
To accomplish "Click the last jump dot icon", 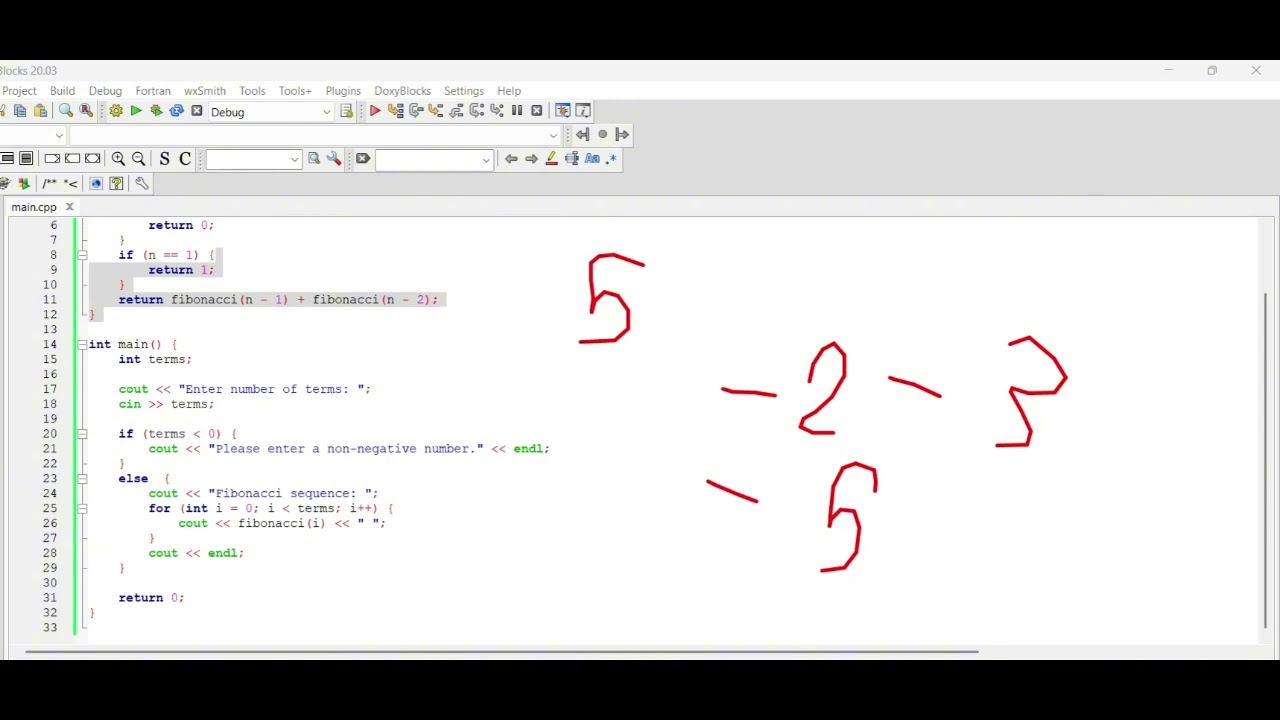I will pyautogui.click(x=602, y=134).
